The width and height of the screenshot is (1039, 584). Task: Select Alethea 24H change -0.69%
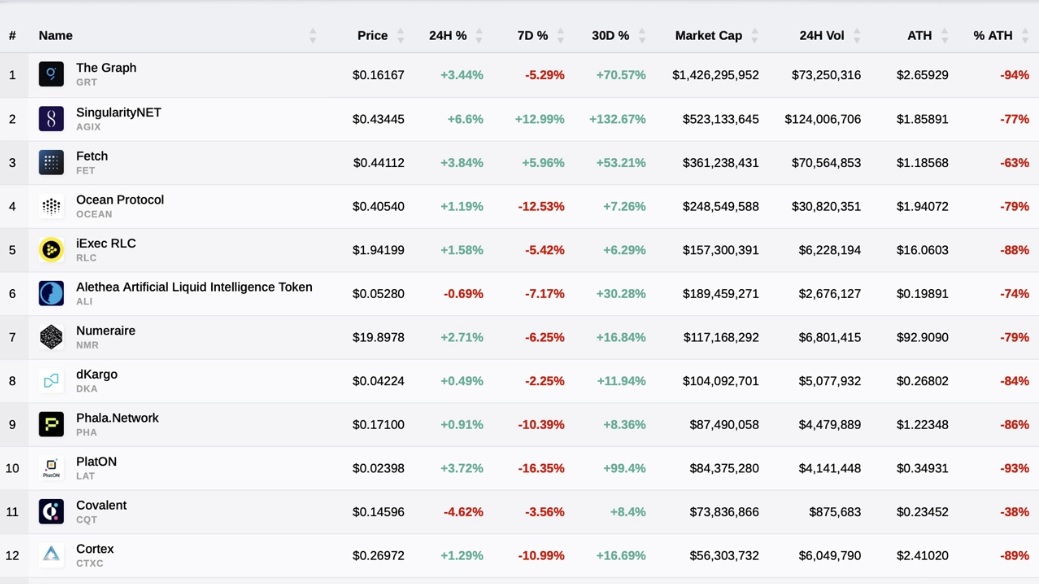[x=463, y=294]
